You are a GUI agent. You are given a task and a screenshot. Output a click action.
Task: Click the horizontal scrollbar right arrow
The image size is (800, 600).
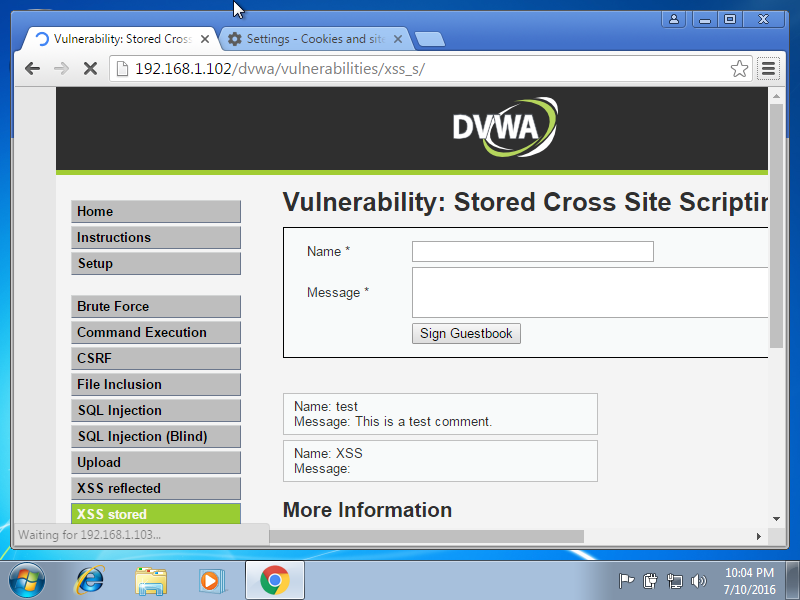[759, 536]
